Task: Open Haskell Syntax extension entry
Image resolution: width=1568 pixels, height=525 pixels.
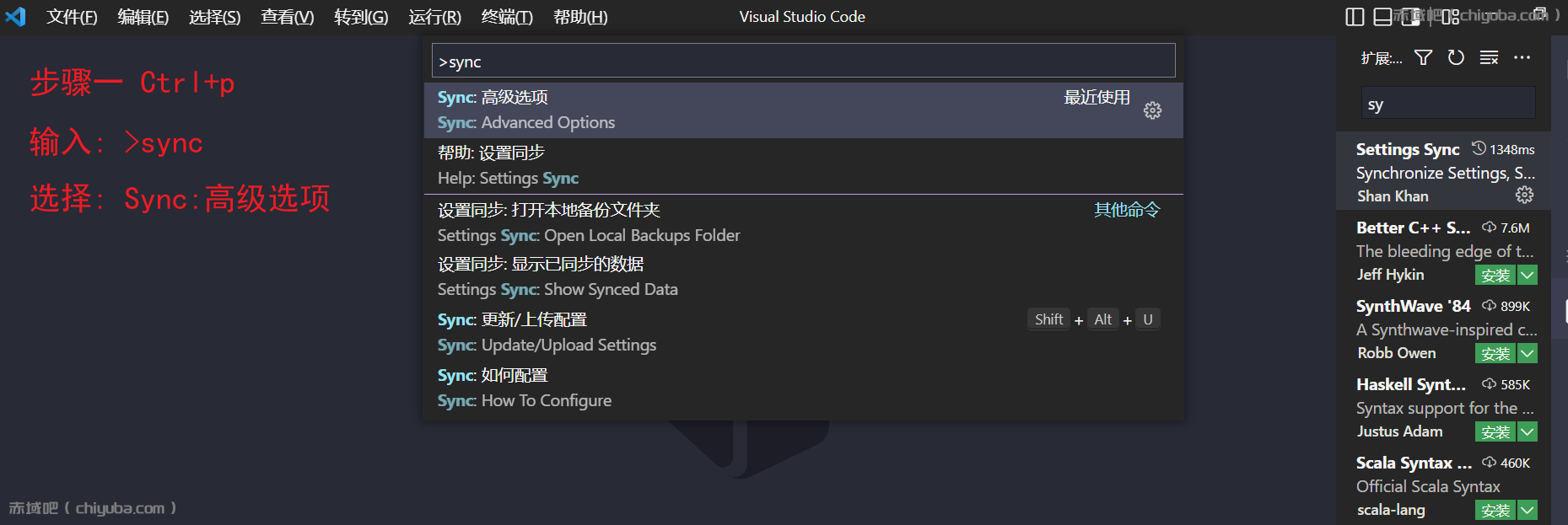Action: tap(1444, 406)
